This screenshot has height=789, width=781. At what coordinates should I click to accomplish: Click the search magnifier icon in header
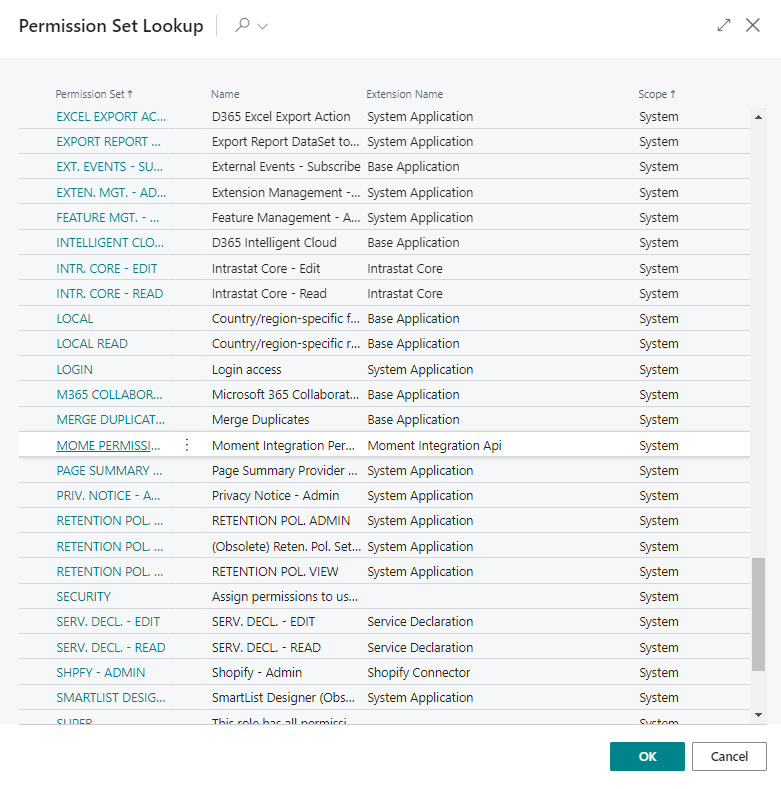(x=242, y=26)
